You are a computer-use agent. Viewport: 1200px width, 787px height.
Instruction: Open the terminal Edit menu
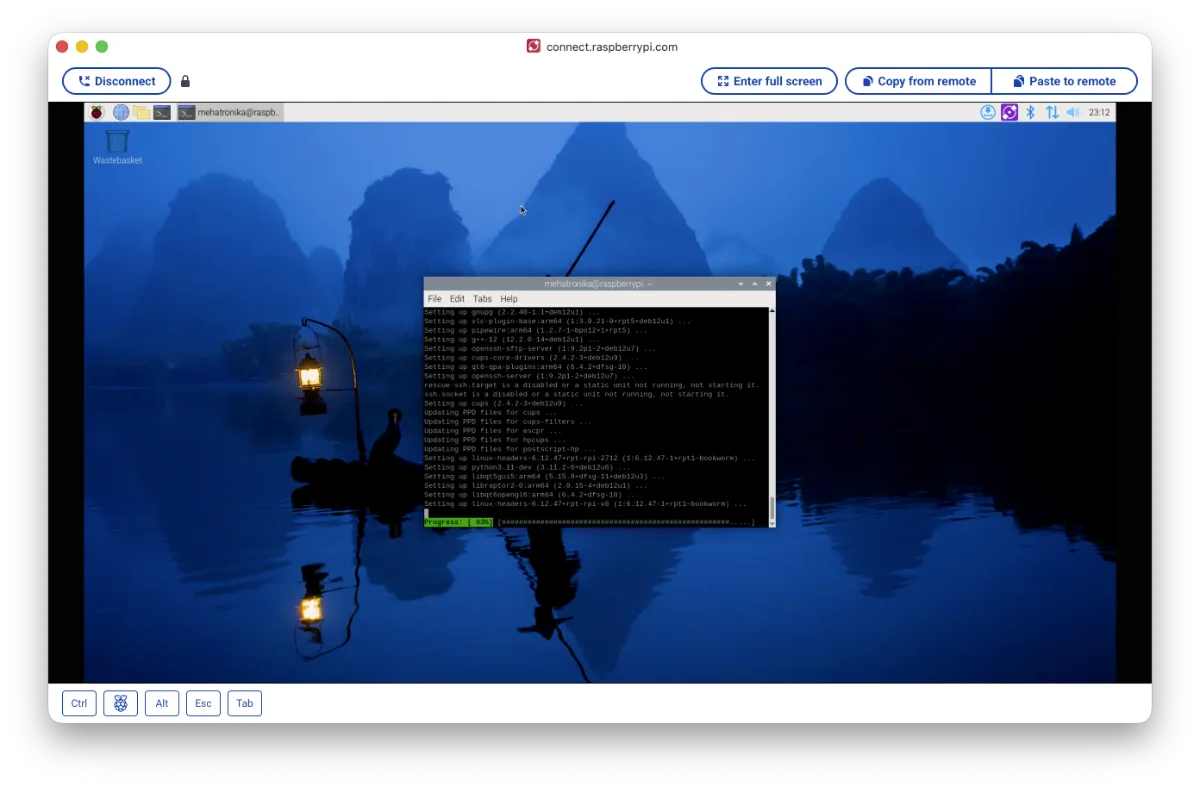click(x=457, y=299)
